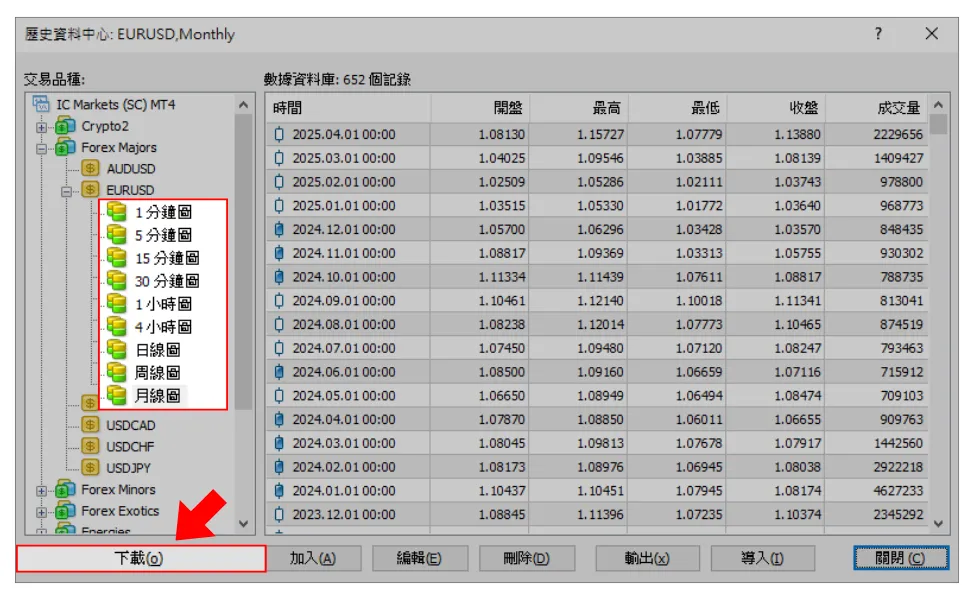Viewport: 975px width, 600px height.
Task: Select the 月線圖 monthly chart icon
Action: click(x=117, y=396)
